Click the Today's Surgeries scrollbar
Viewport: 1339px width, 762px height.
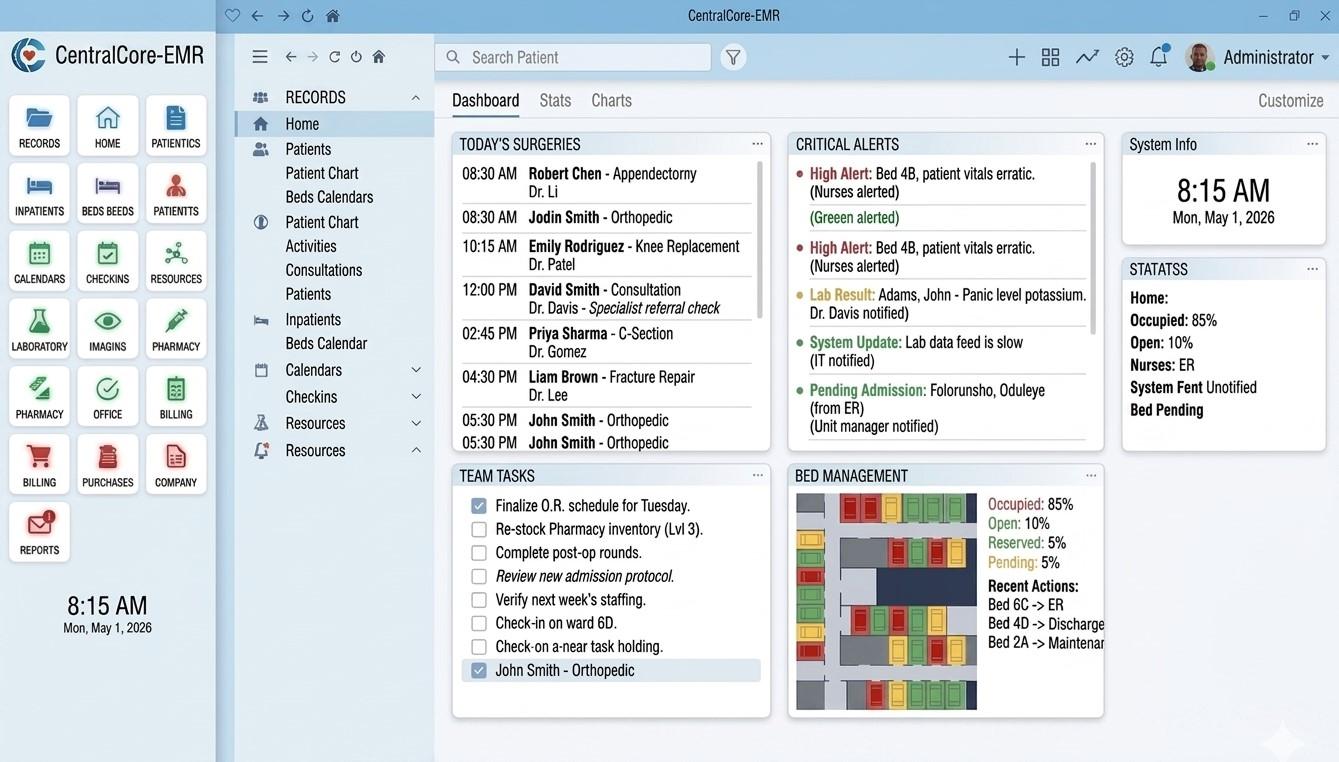[759, 240]
